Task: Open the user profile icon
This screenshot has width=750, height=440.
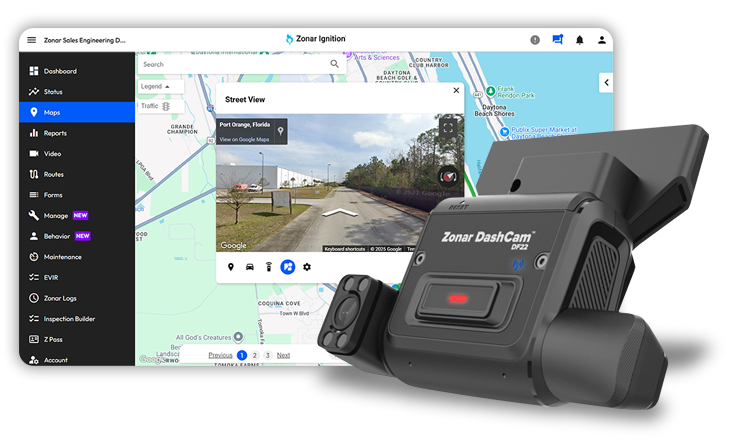Action: 602,40
